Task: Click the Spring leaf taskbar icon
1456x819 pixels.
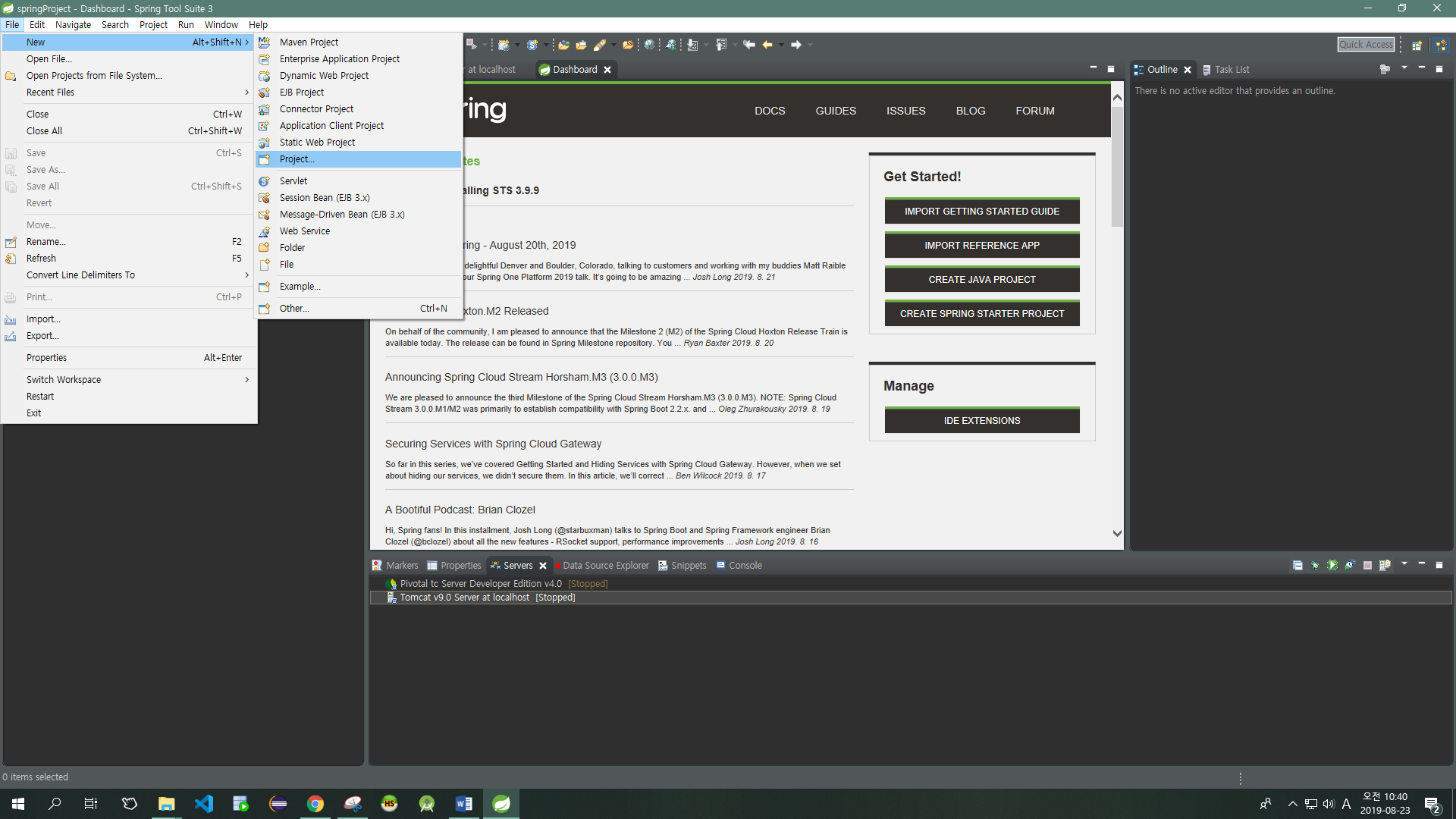Action: [501, 804]
